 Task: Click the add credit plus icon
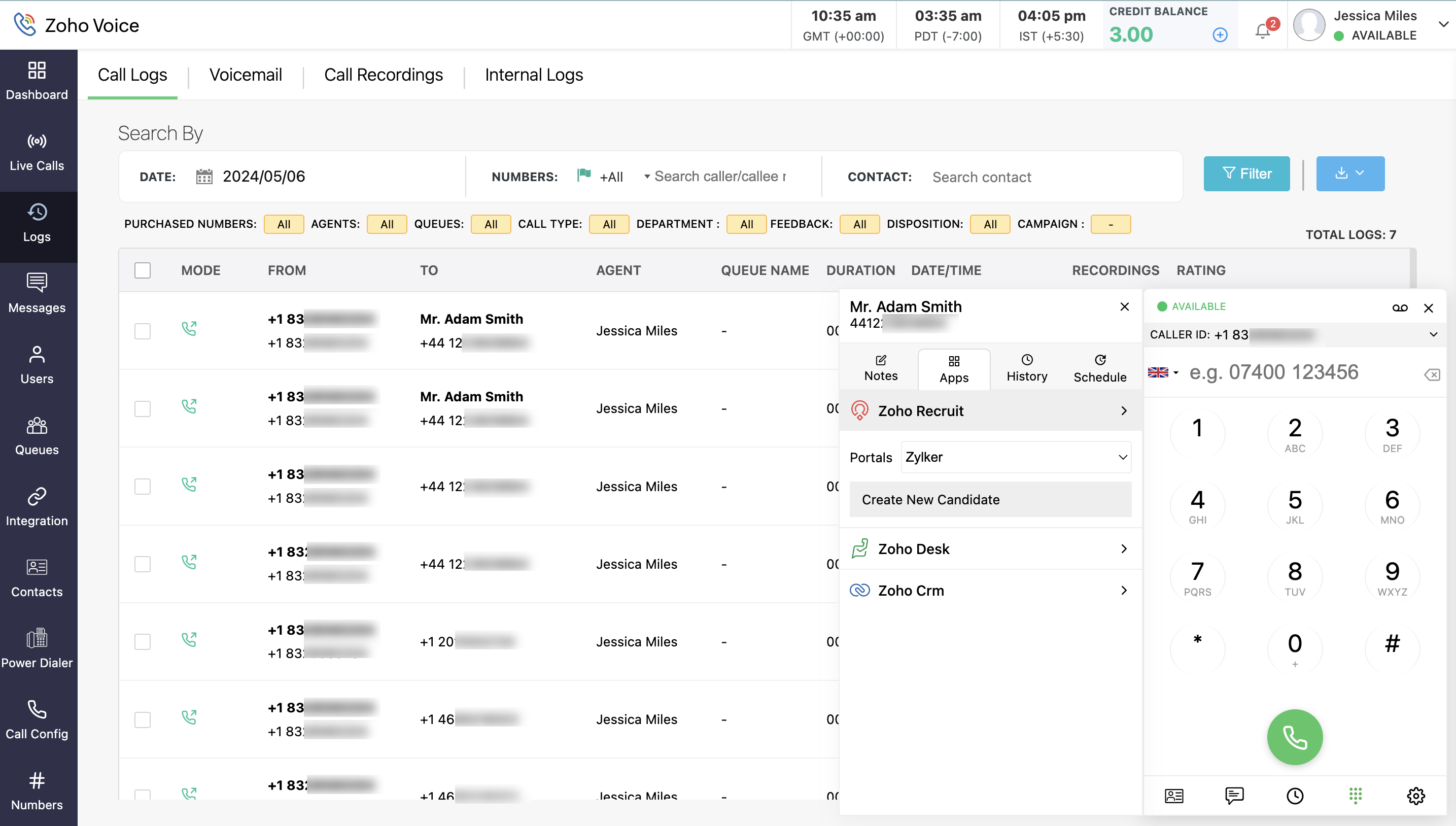1220,35
